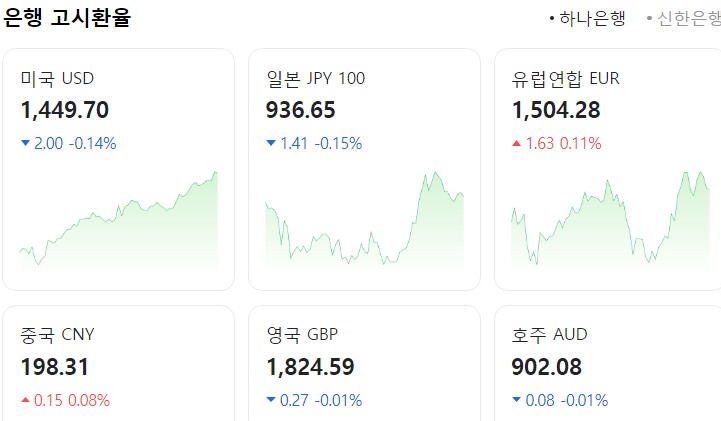721x421 pixels.
Task: Click the down triangle in AUD card
Action: [x=516, y=400]
